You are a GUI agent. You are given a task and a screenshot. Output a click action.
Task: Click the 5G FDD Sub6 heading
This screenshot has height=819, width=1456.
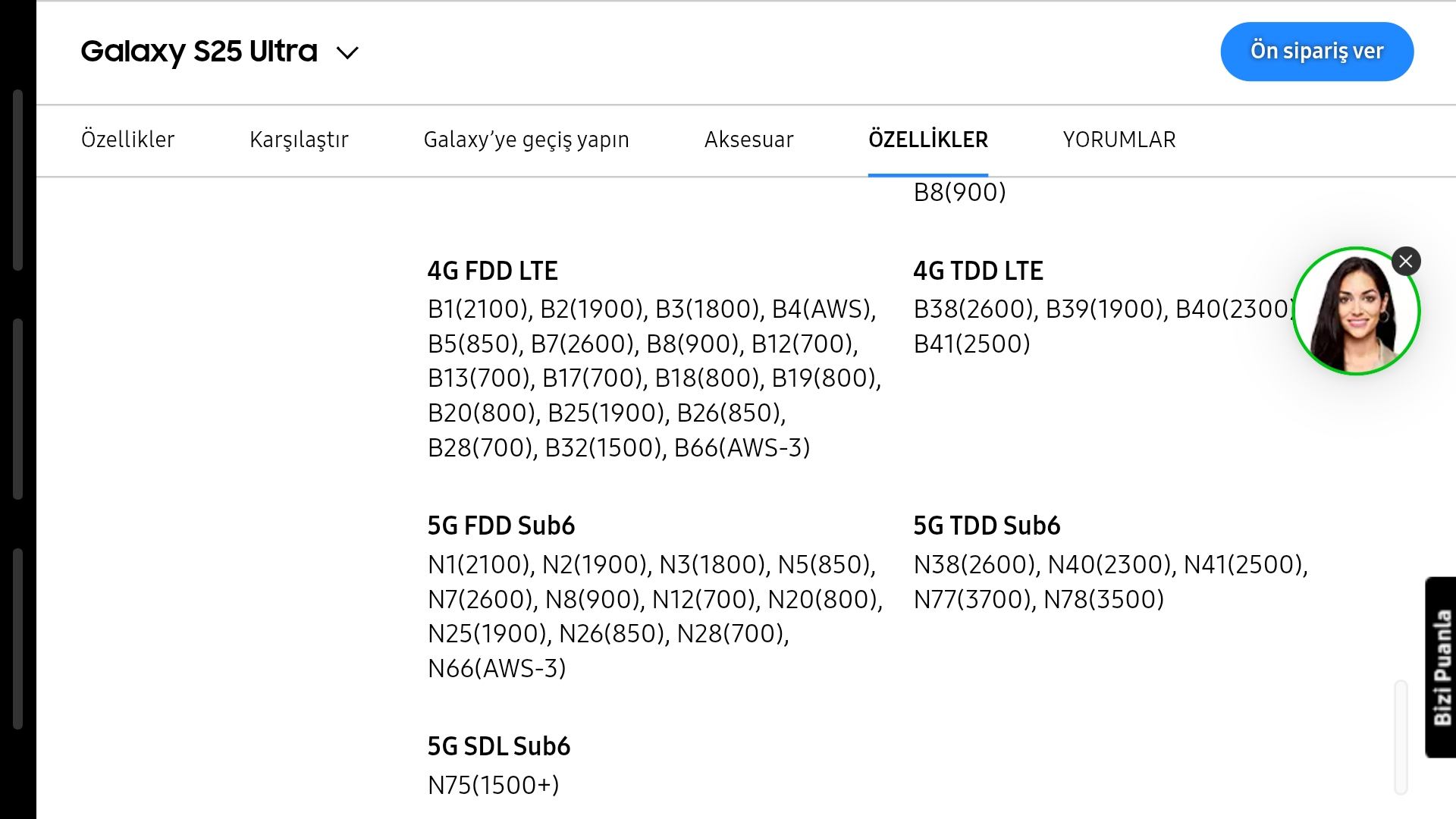[x=500, y=526]
